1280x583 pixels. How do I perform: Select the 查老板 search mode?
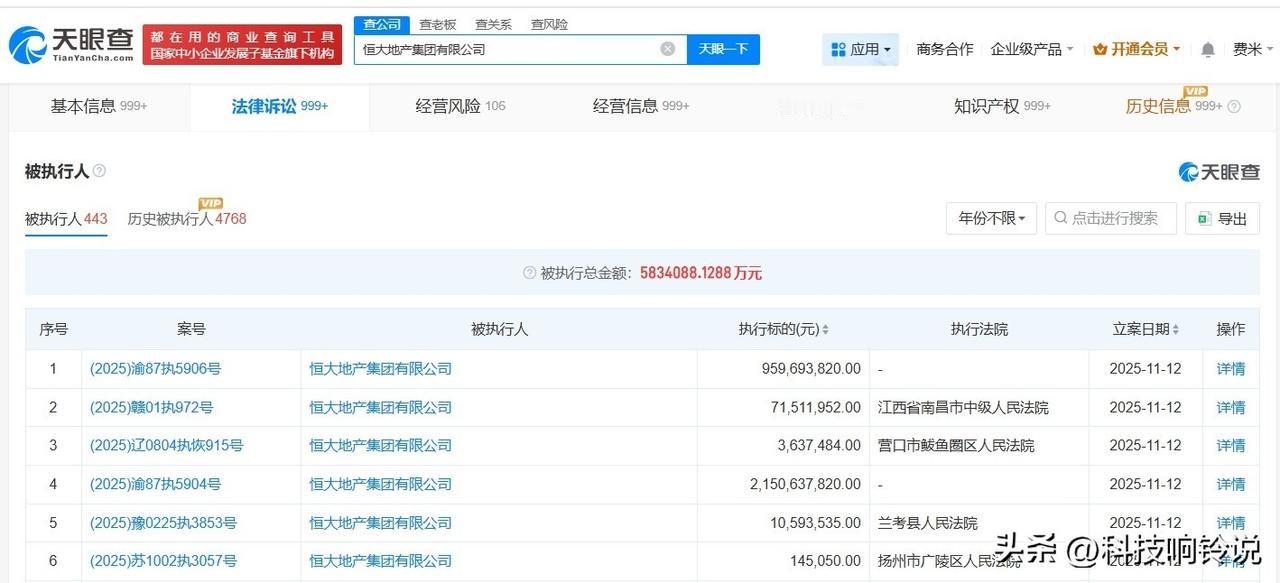(x=437, y=24)
